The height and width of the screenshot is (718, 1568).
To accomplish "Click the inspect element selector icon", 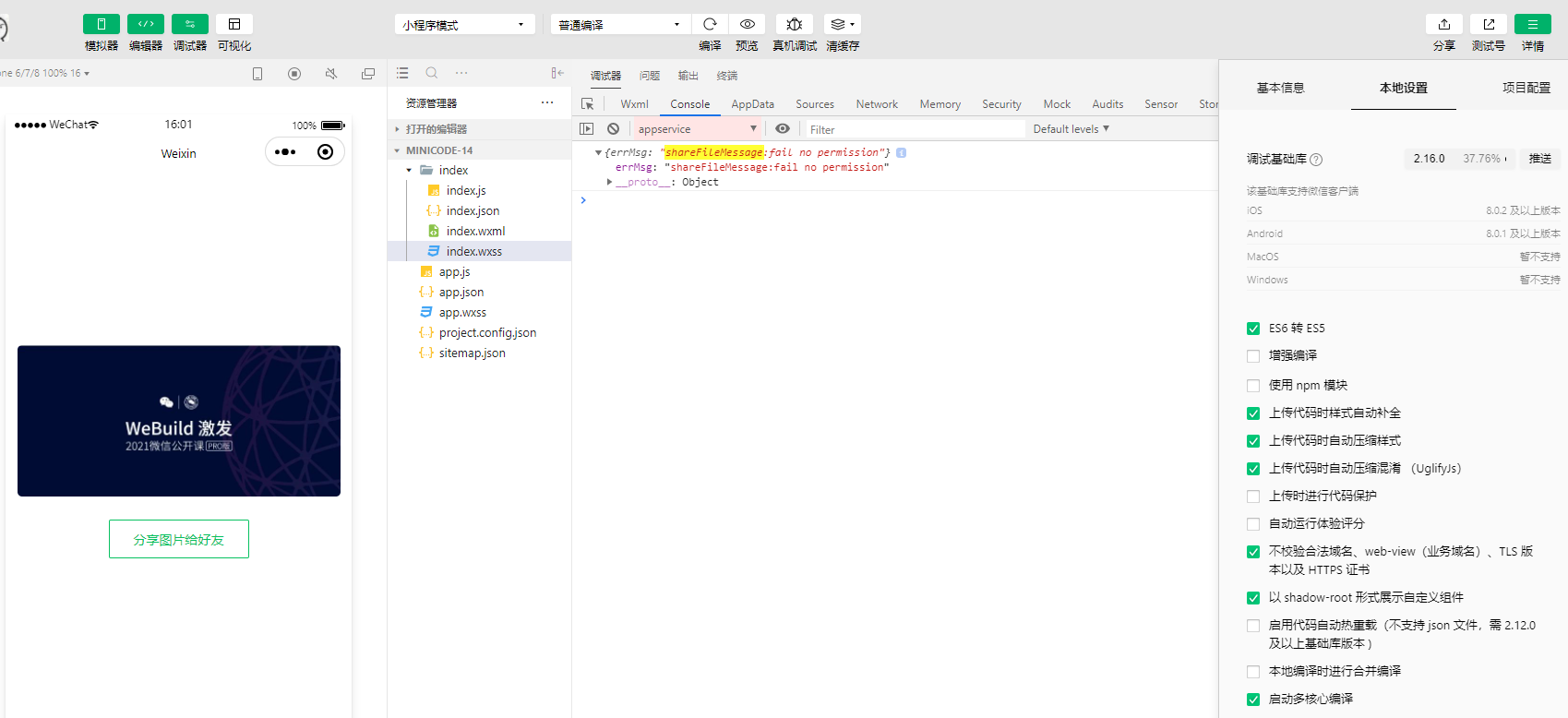I will [587, 104].
